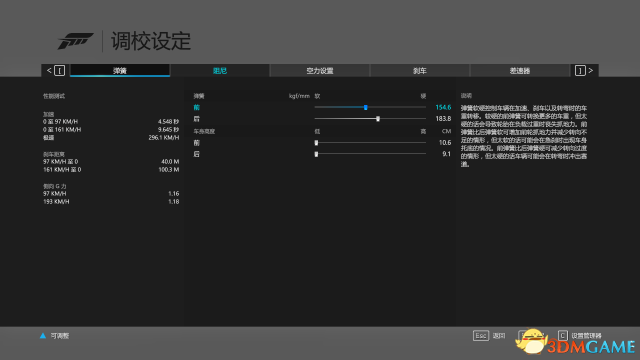Click the Esc key icon
Image resolution: width=640 pixels, height=360 pixels.
tap(481, 336)
